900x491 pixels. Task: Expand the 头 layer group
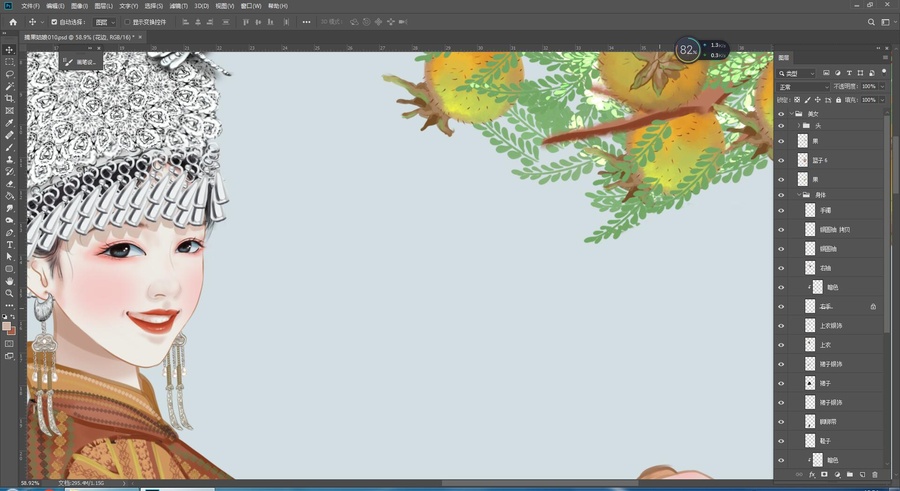coord(798,125)
